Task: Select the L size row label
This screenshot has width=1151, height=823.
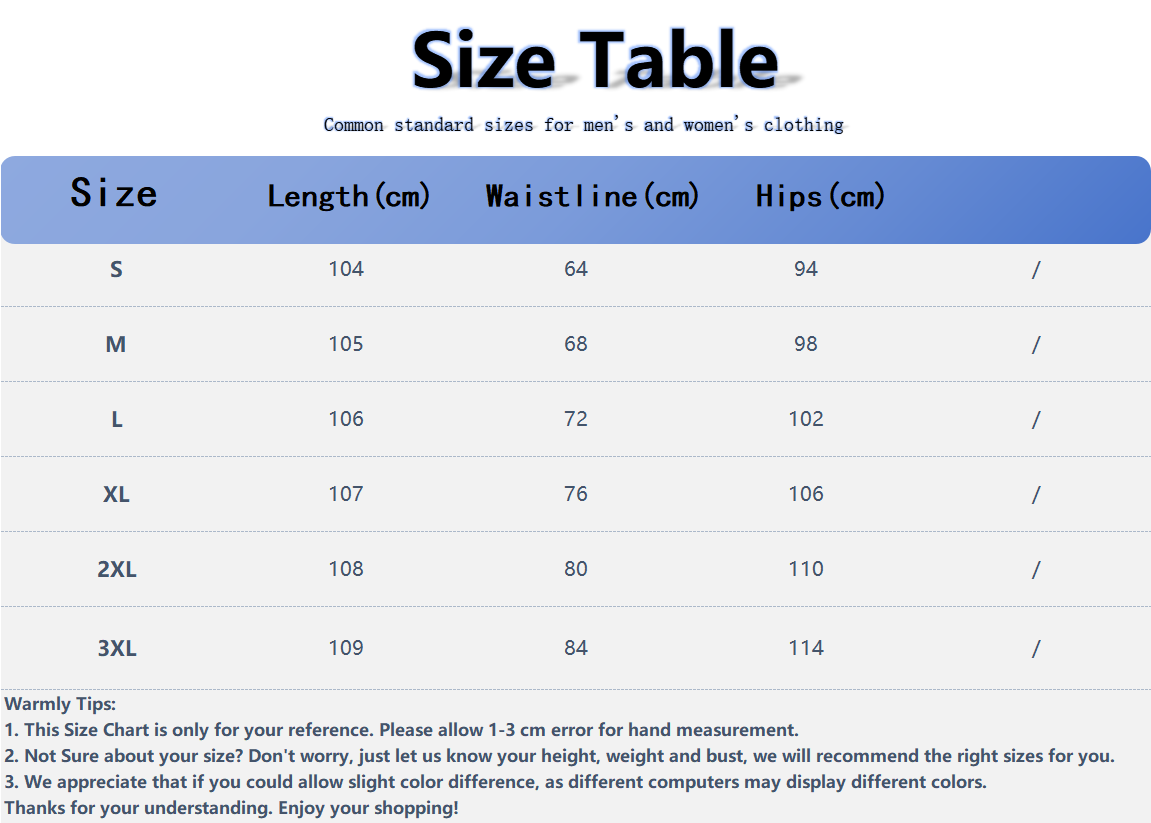Action: (117, 419)
